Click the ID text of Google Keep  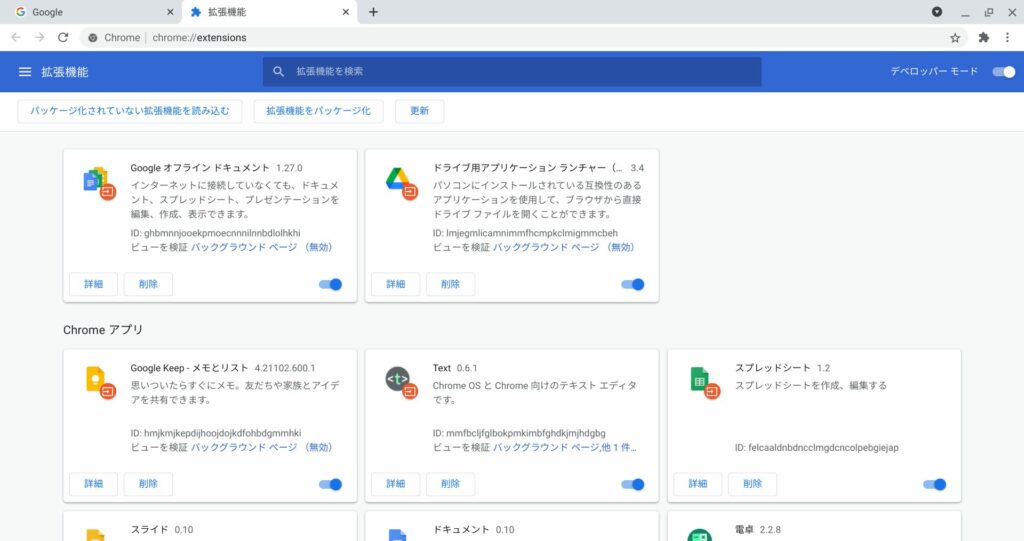point(216,433)
